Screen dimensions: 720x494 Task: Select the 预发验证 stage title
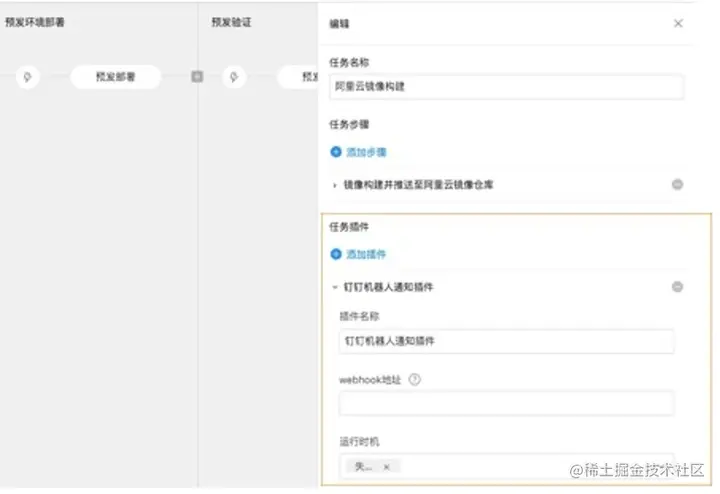(231, 22)
